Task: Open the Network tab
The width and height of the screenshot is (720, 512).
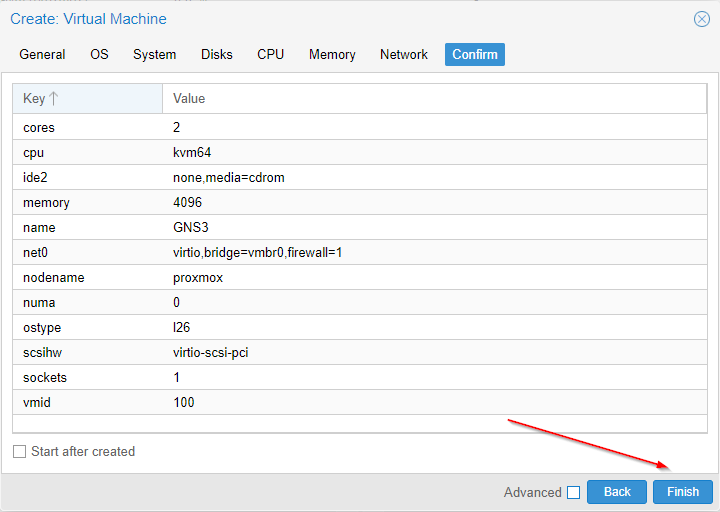Action: tap(404, 55)
